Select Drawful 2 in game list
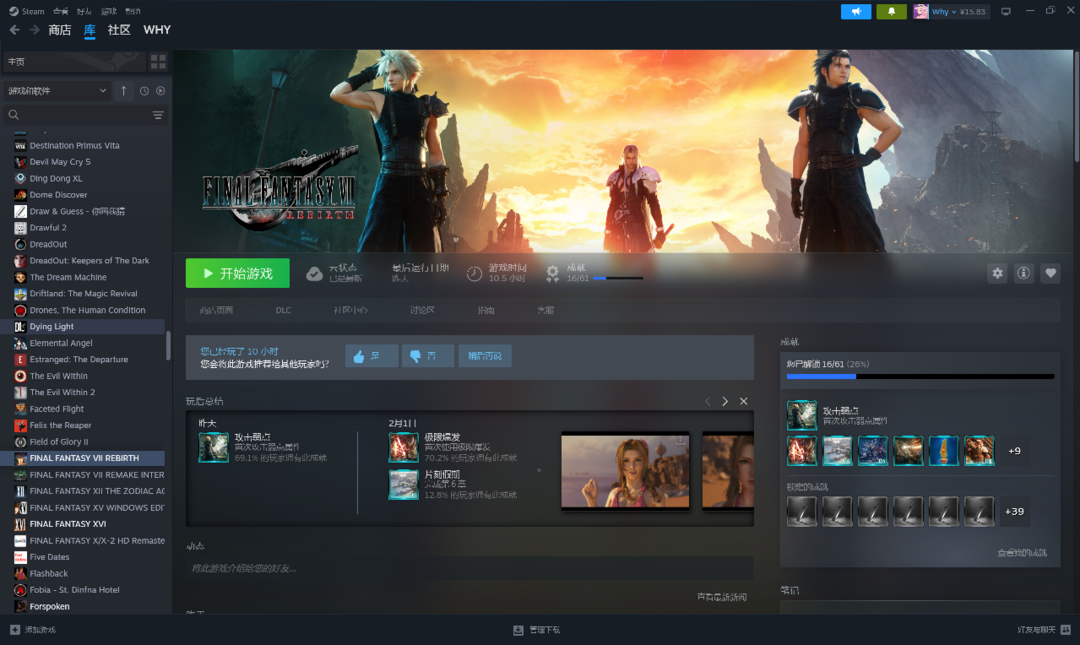The height and width of the screenshot is (645, 1080). pyautogui.click(x=83, y=227)
